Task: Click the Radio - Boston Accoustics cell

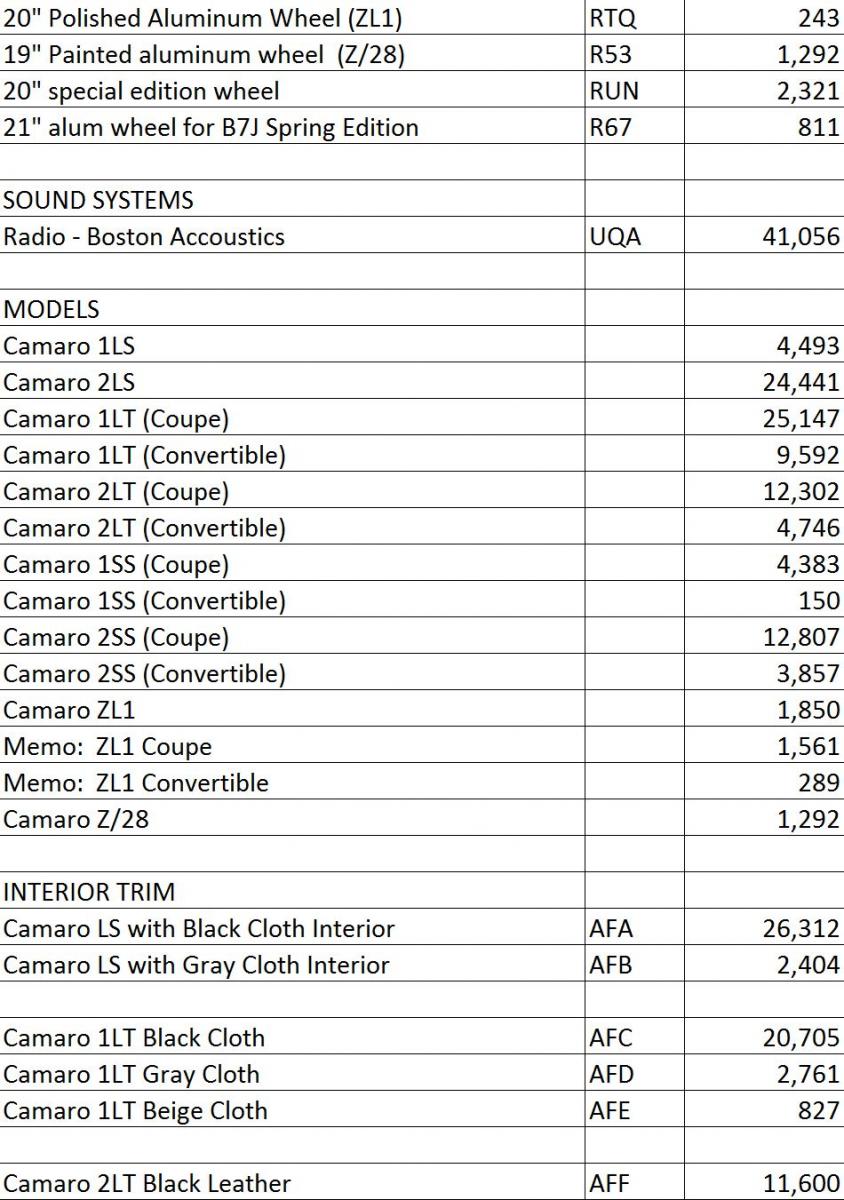Action: (144, 237)
